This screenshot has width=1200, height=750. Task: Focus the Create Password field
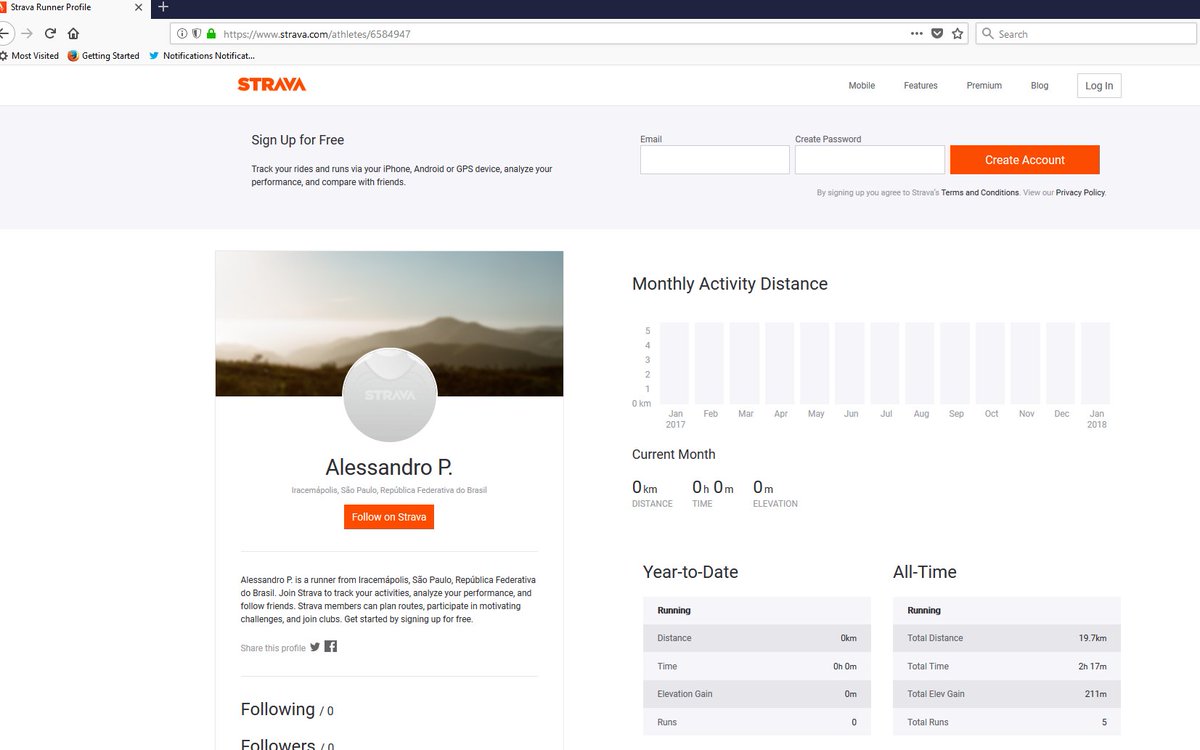point(870,160)
